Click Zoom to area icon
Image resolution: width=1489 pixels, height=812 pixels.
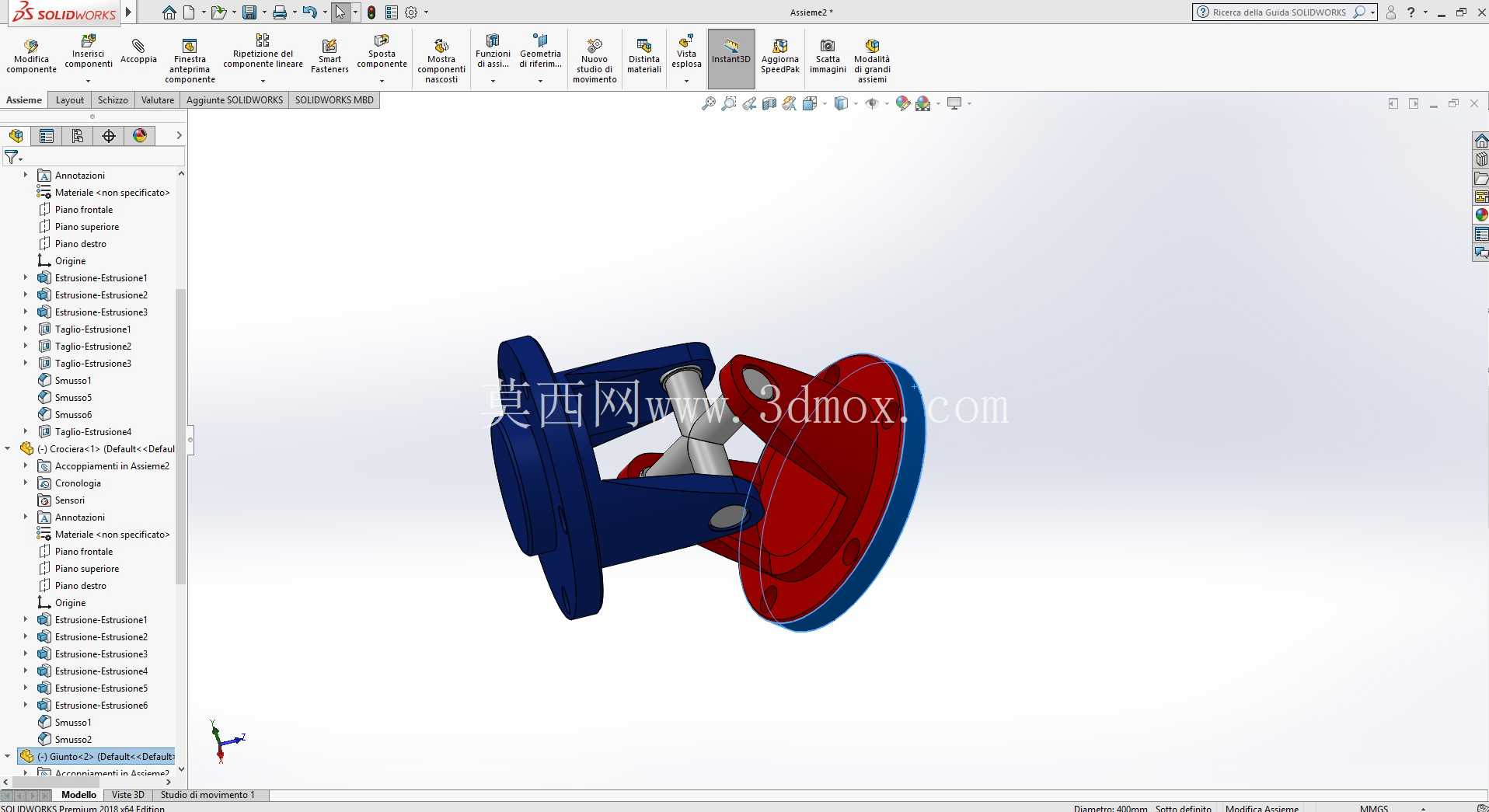(x=728, y=103)
